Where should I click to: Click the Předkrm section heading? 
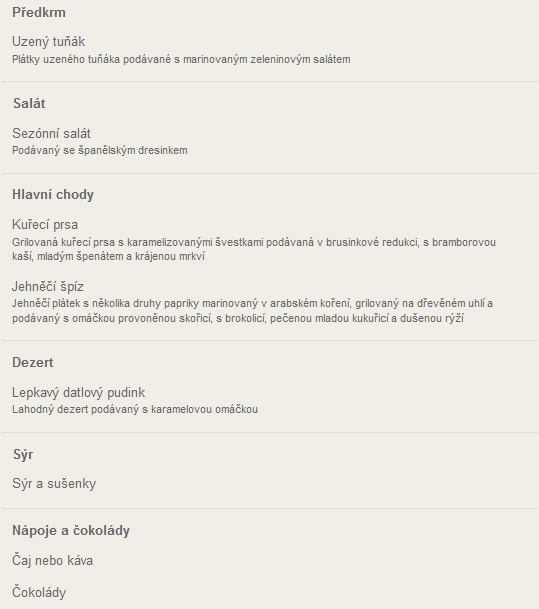39,12
